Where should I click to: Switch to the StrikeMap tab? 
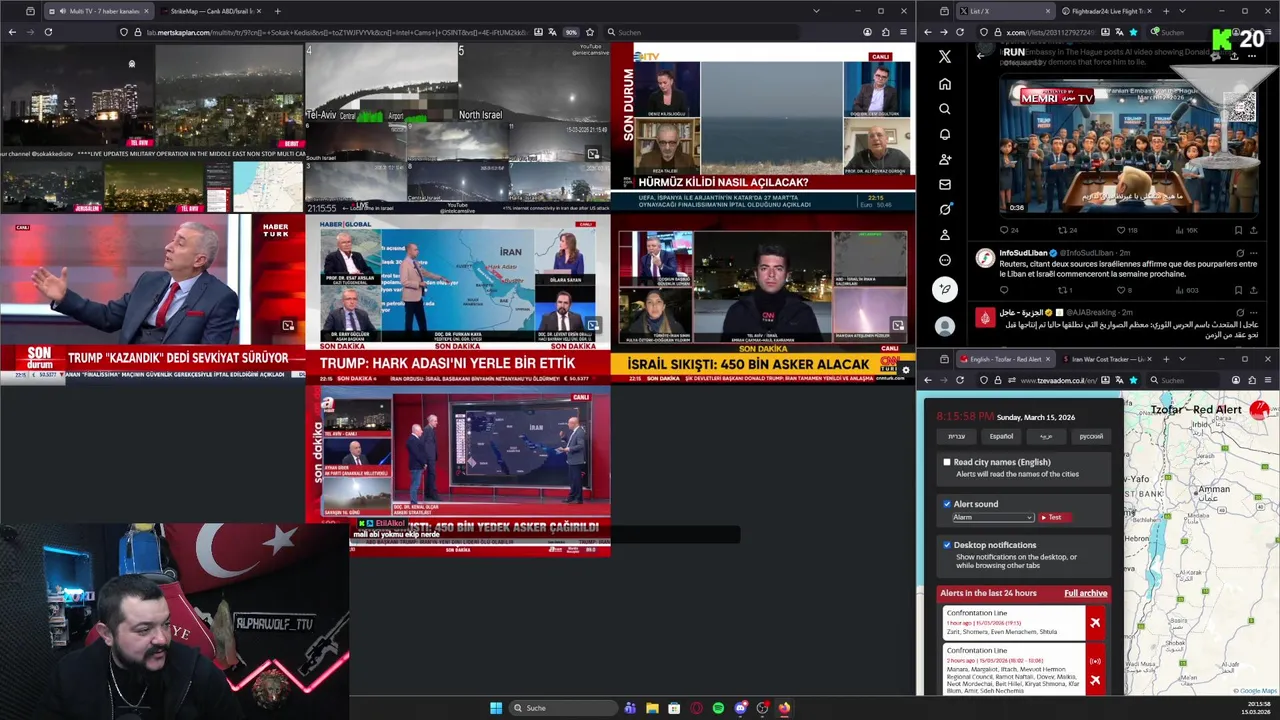211,11
